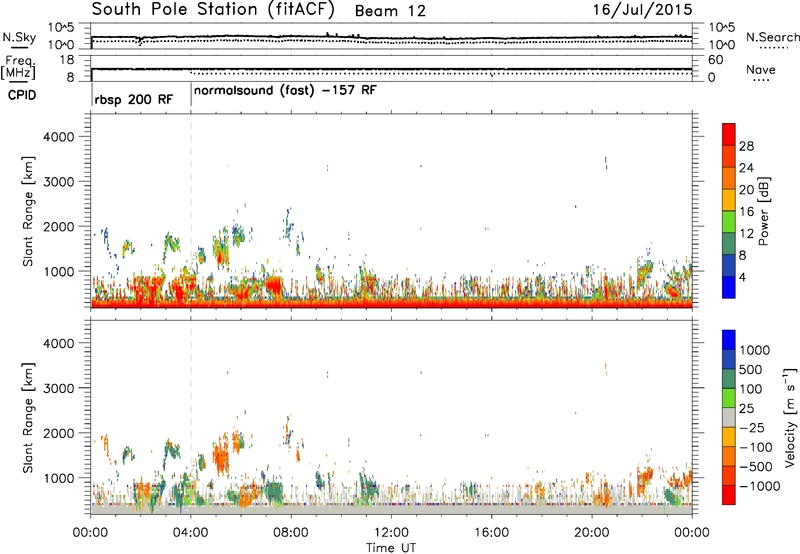Viewport: 800px width, 554px height.
Task: Click the dashed 04:00 CPID change line
Action: (x=191, y=212)
